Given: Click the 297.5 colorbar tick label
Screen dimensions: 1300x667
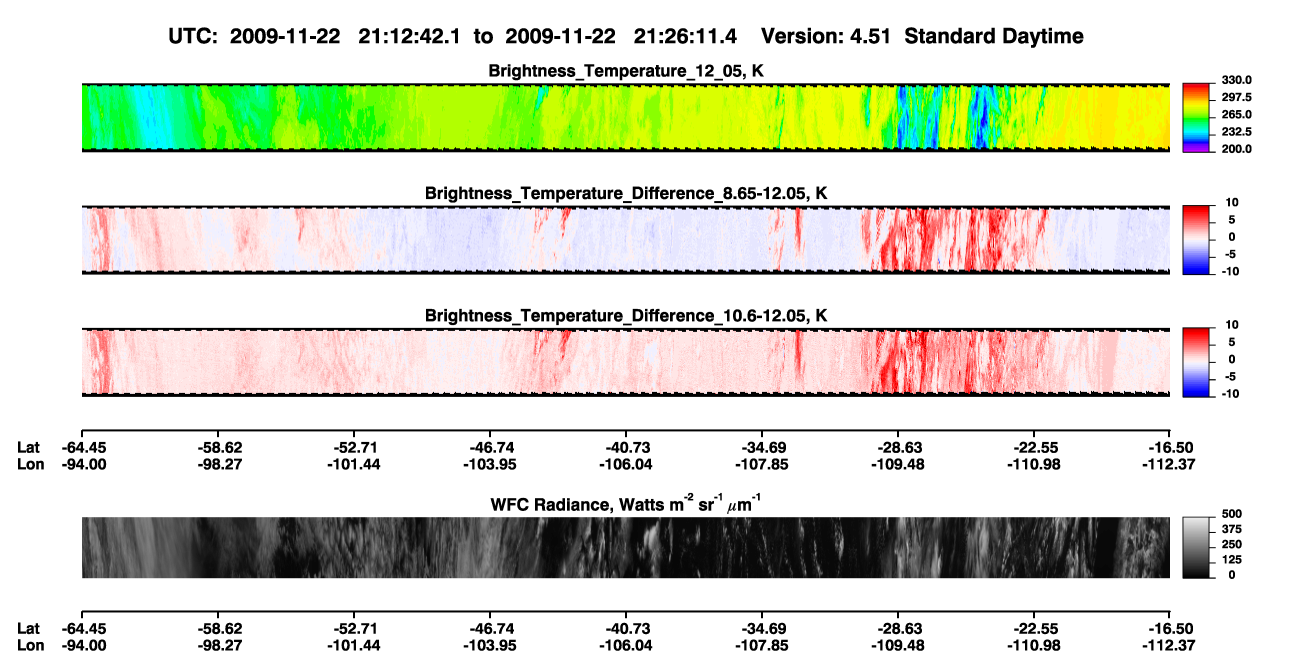Looking at the screenshot, I should [x=1235, y=97].
